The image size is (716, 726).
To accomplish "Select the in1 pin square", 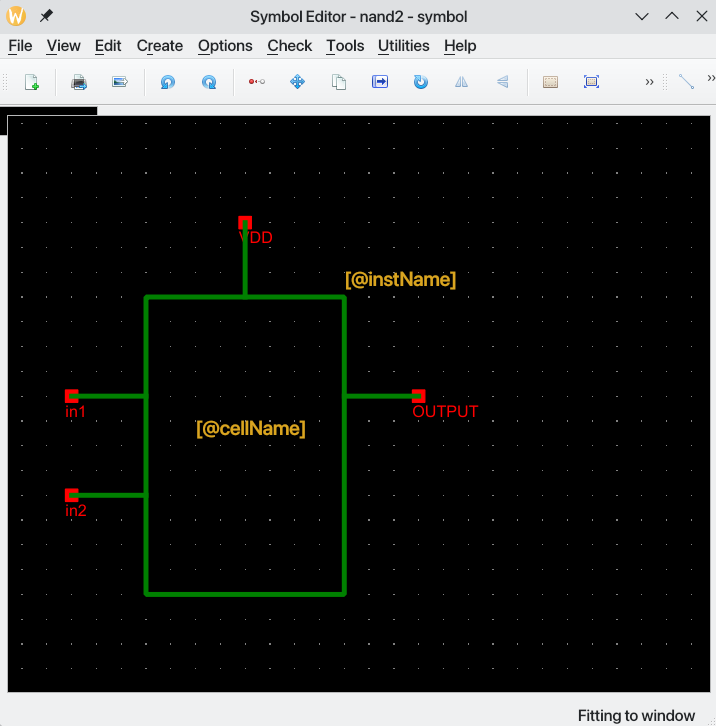I will [71, 396].
